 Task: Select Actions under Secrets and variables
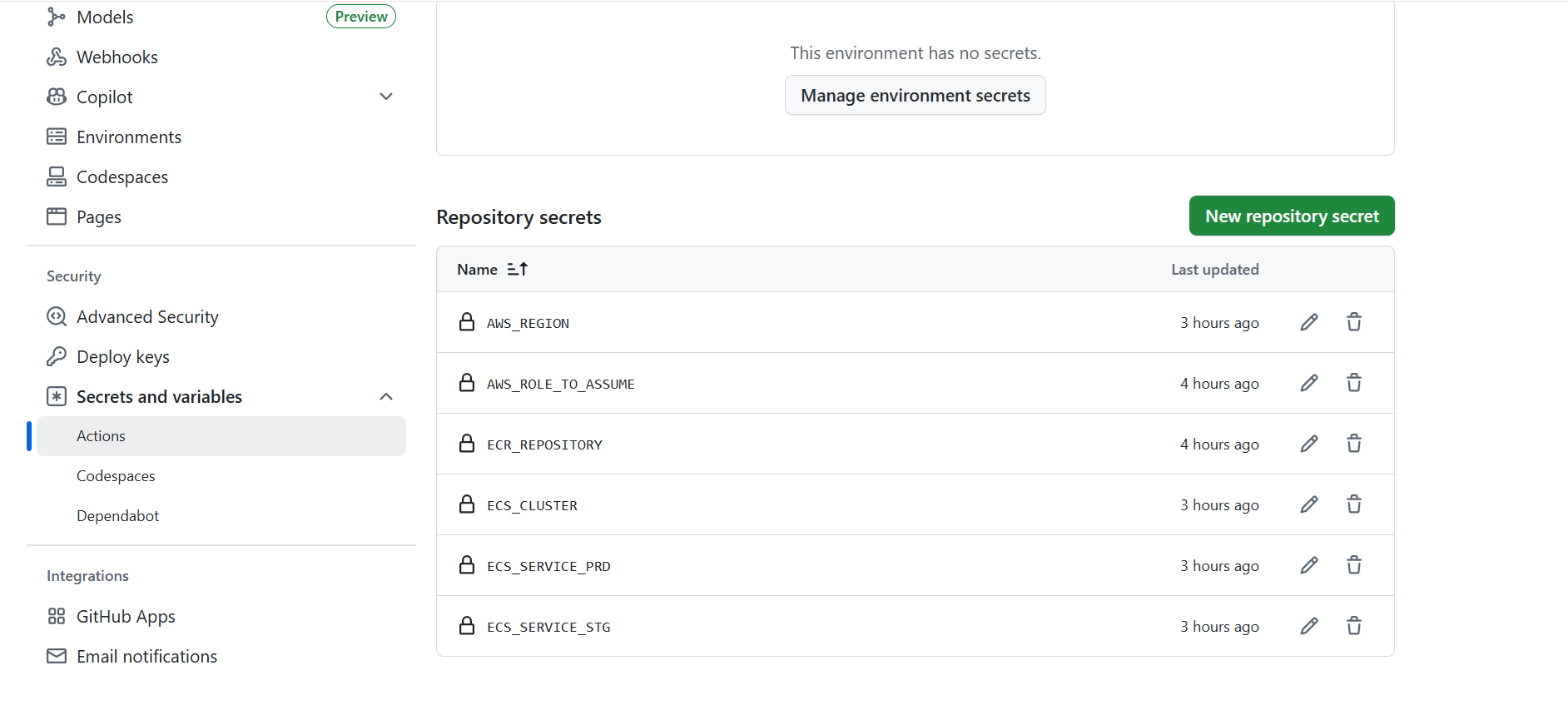221,436
